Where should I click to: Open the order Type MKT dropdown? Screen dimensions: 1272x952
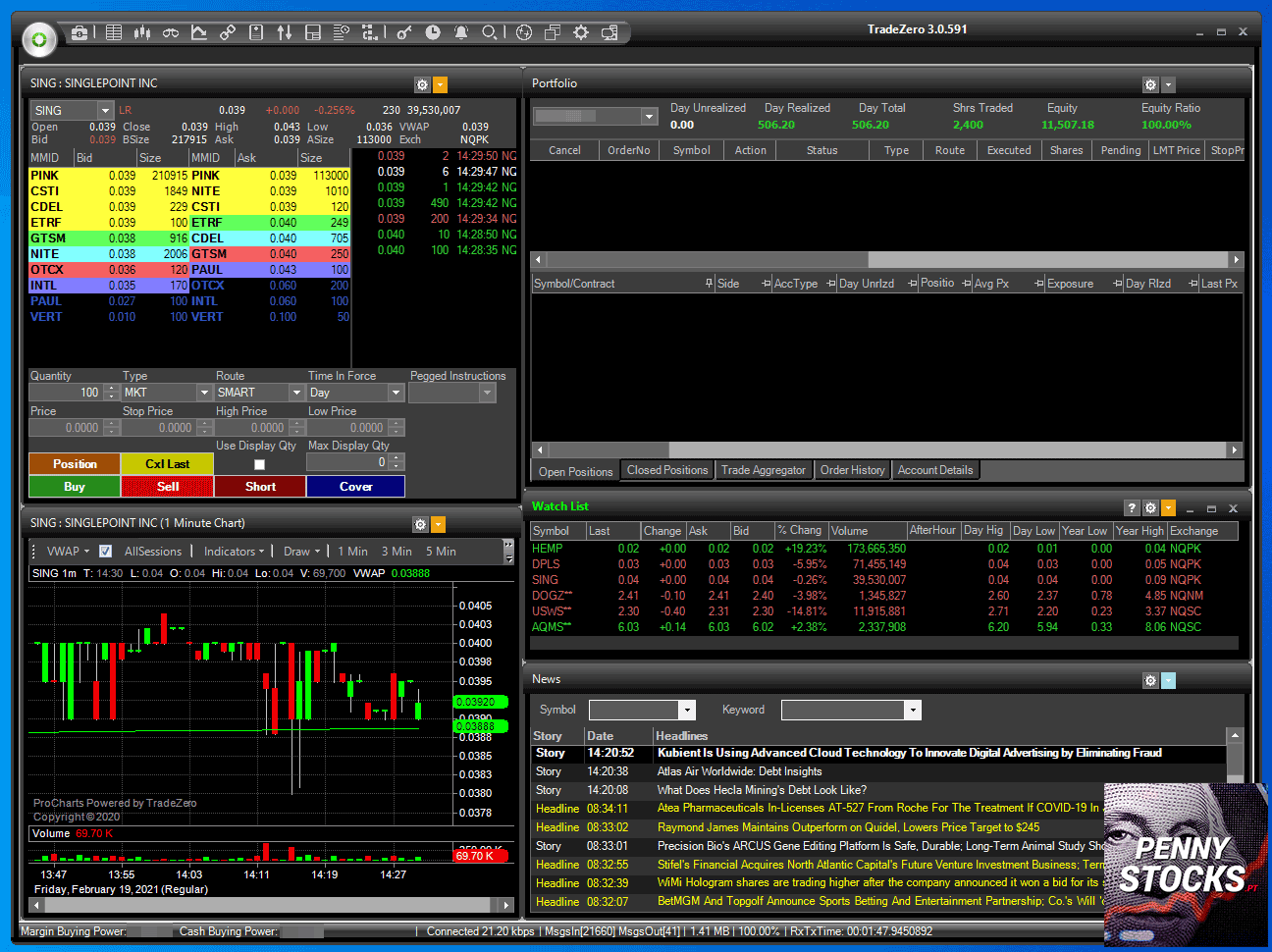tap(205, 393)
